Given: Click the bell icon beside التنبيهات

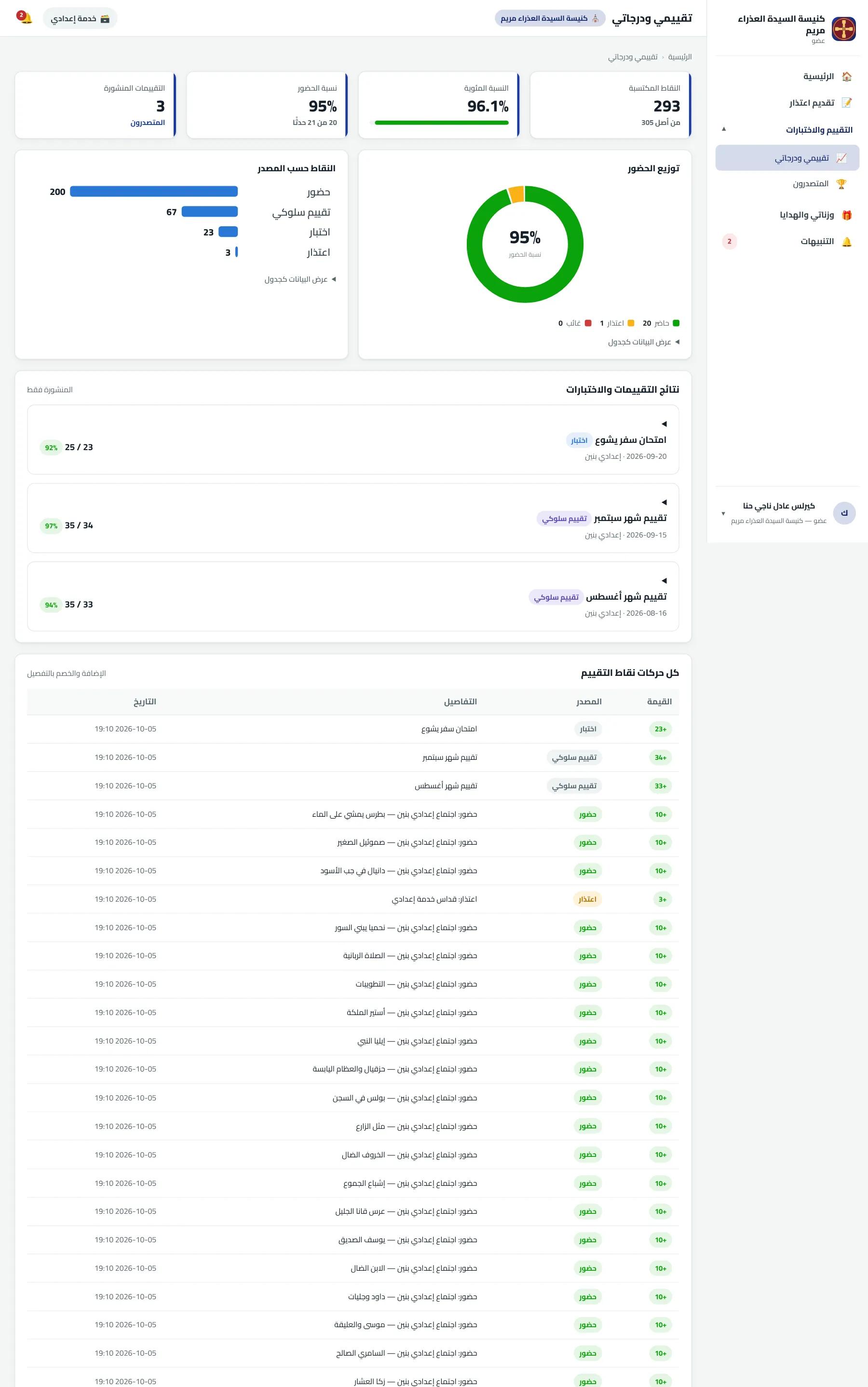Looking at the screenshot, I should click(x=846, y=241).
